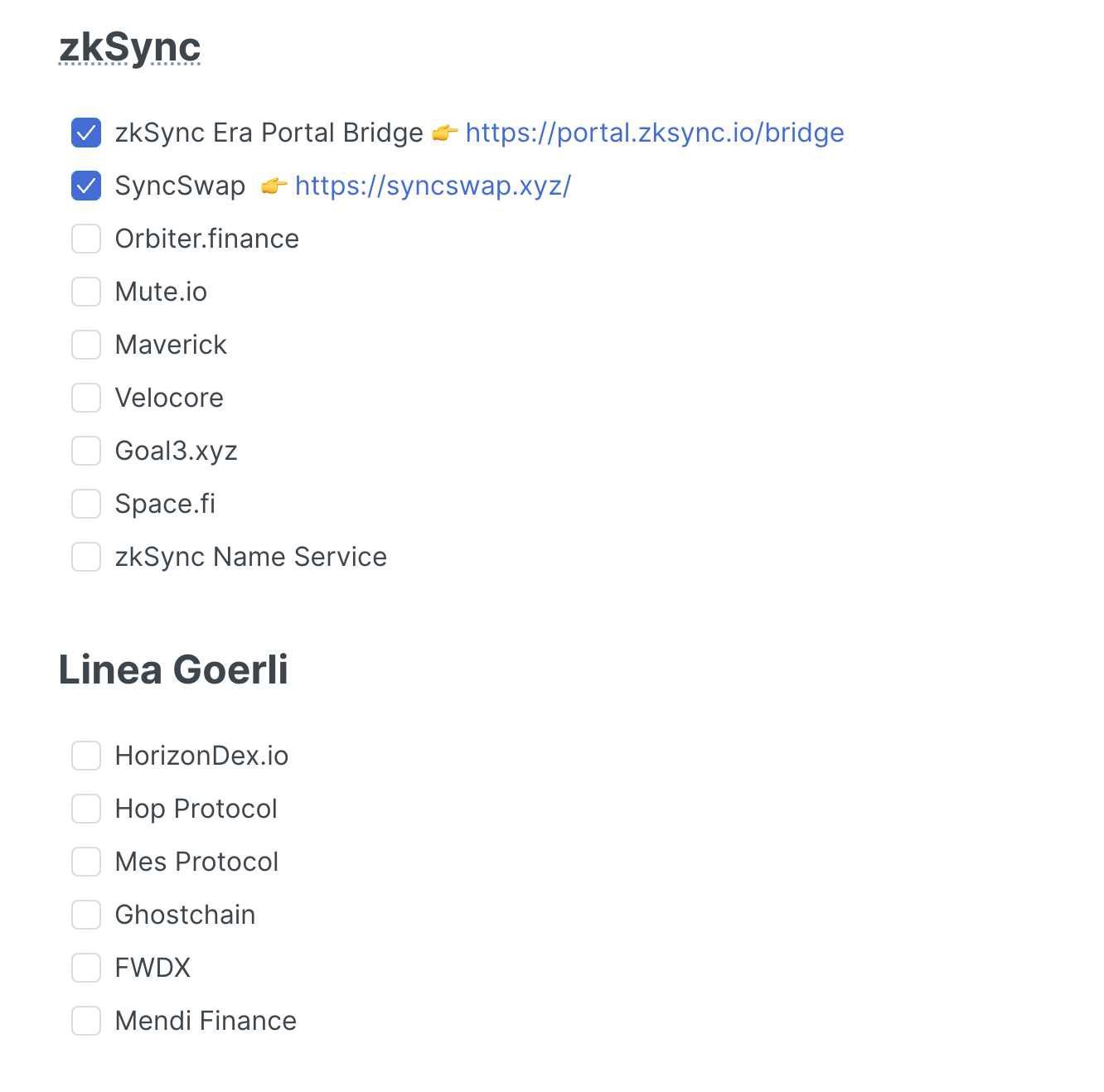Click the Linea Goerli heading

173,669
